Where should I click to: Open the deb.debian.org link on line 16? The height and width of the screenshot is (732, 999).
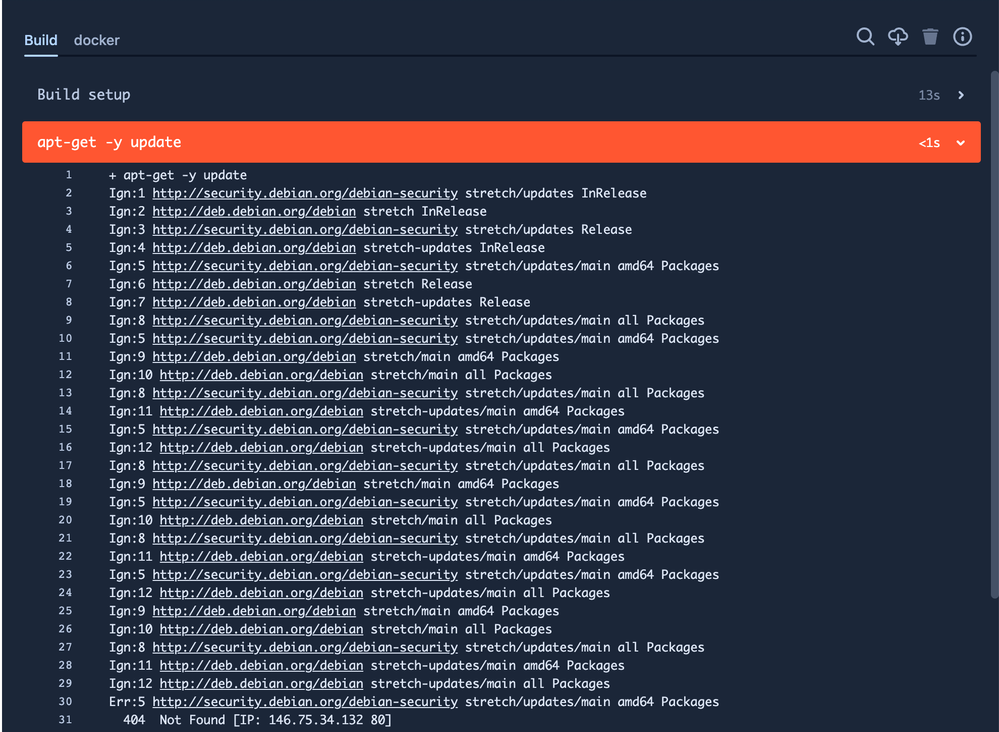click(261, 447)
